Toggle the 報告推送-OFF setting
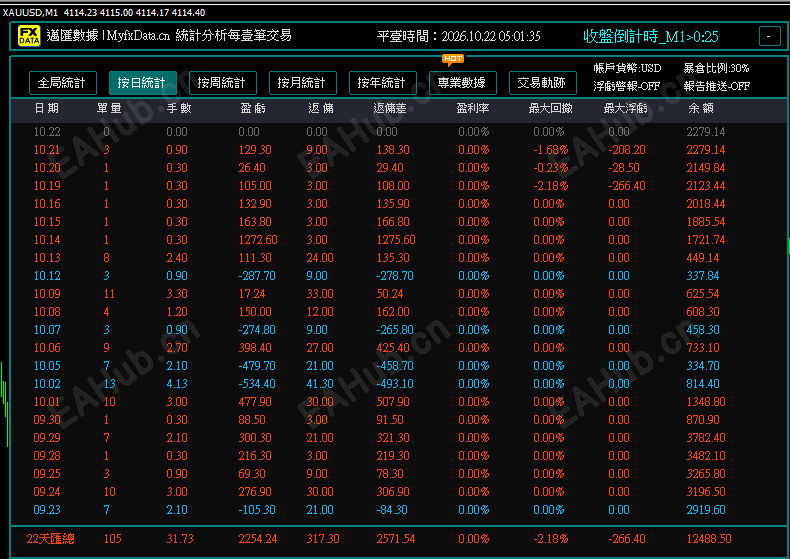The width and height of the screenshot is (790, 559). [716, 86]
